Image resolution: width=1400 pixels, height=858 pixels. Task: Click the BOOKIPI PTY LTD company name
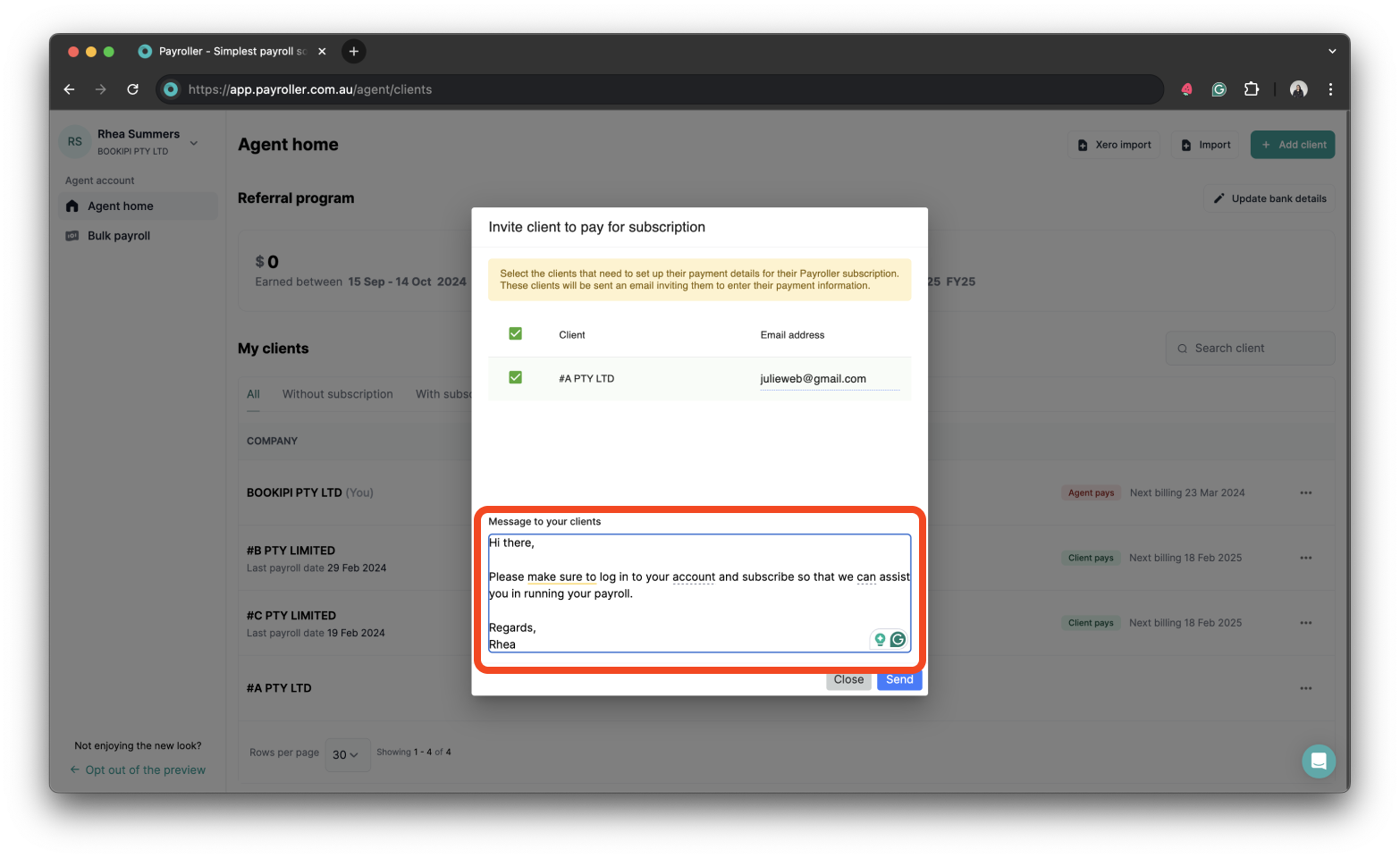point(294,492)
